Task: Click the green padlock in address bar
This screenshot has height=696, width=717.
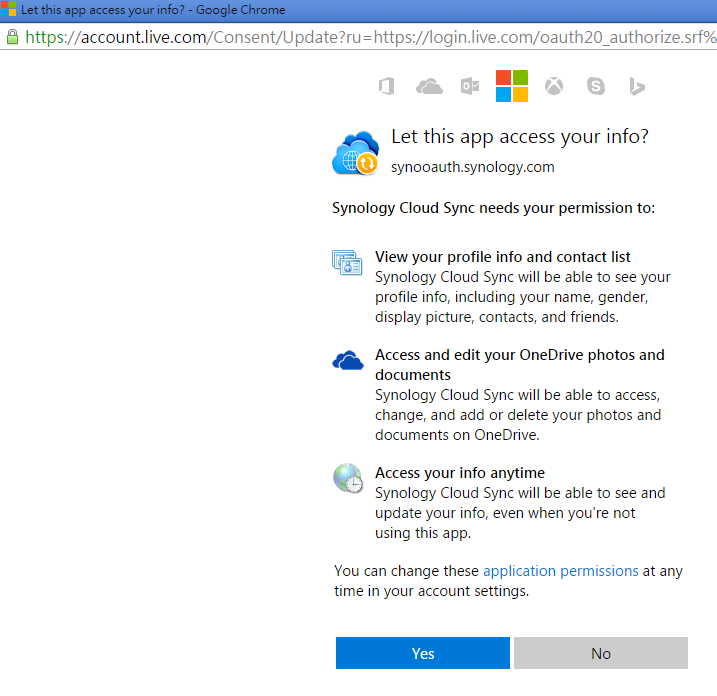Action: [x=12, y=37]
